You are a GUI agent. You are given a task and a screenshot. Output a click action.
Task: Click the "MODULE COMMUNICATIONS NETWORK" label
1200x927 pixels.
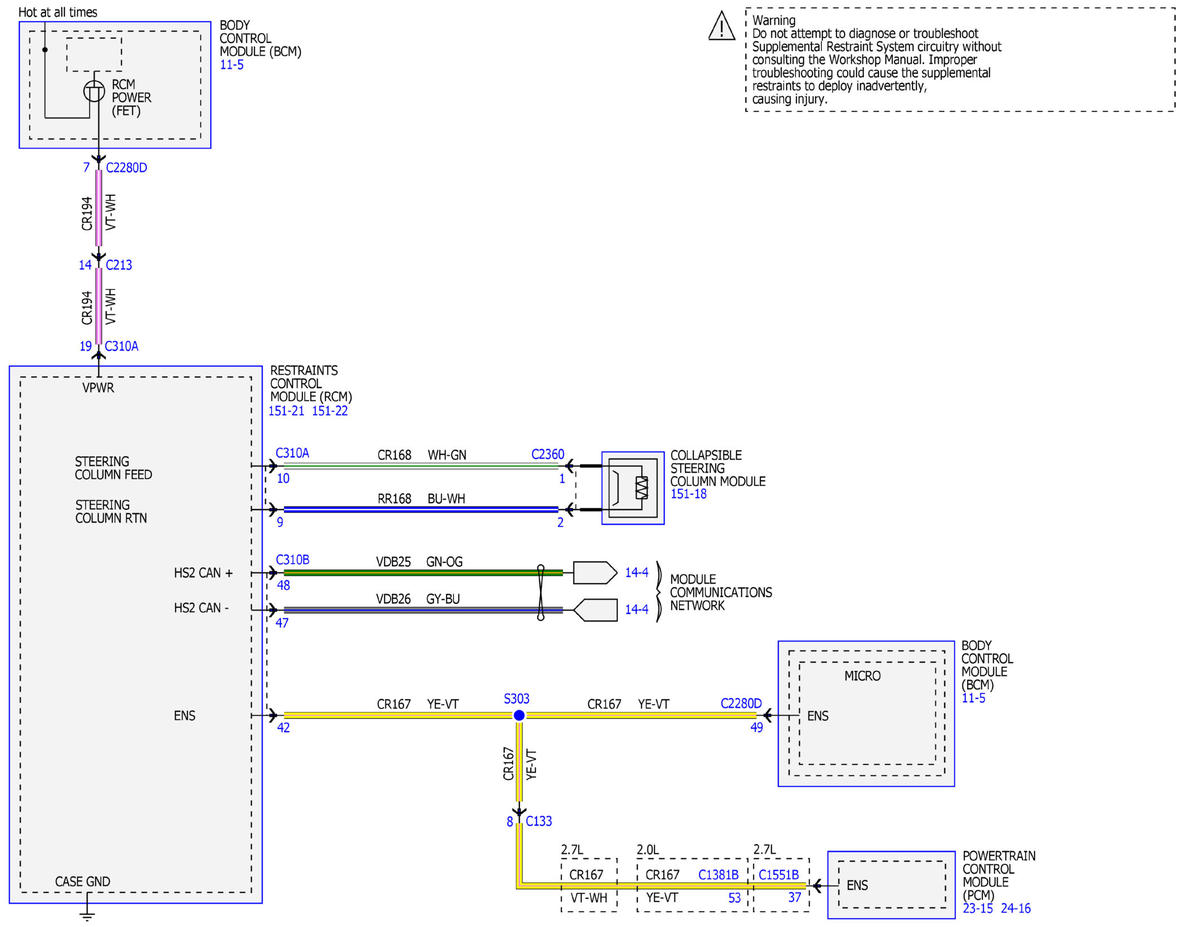(x=721, y=592)
